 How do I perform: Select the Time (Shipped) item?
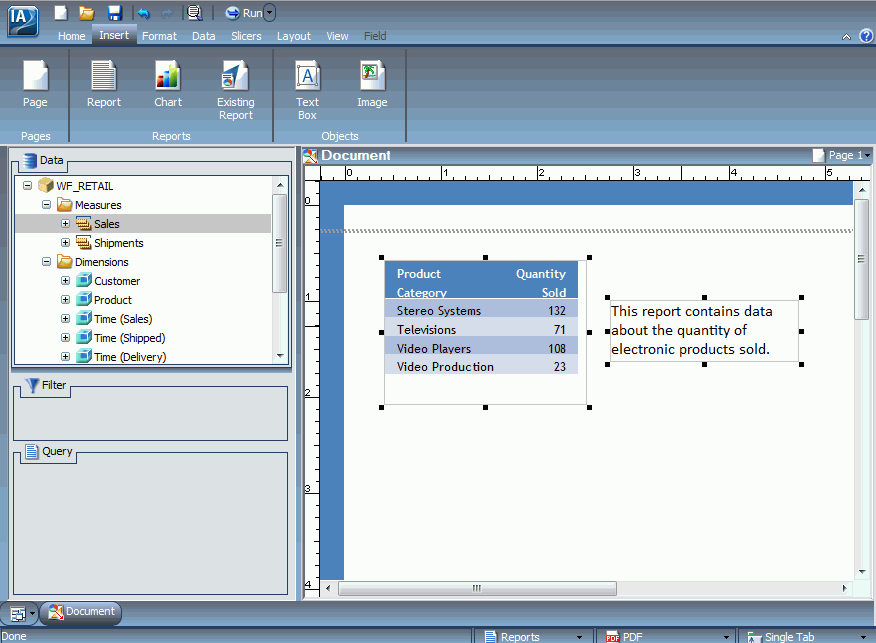point(130,338)
